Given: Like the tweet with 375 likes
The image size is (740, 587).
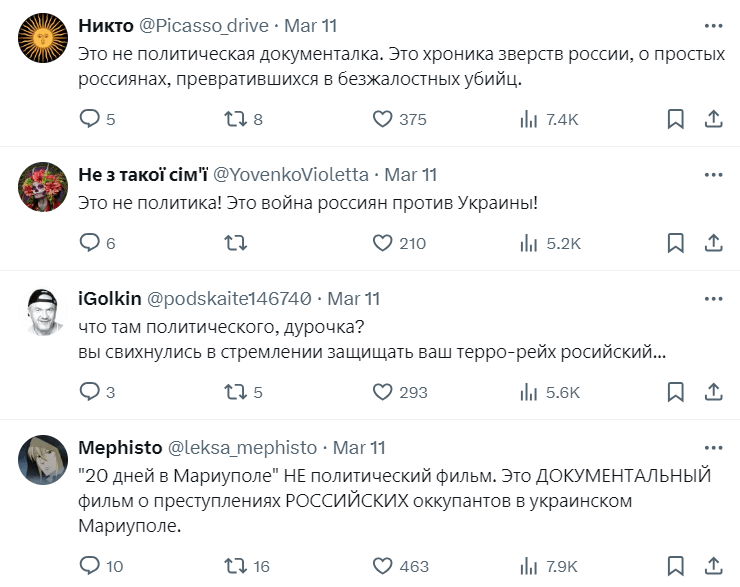Looking at the screenshot, I should click(381, 119).
